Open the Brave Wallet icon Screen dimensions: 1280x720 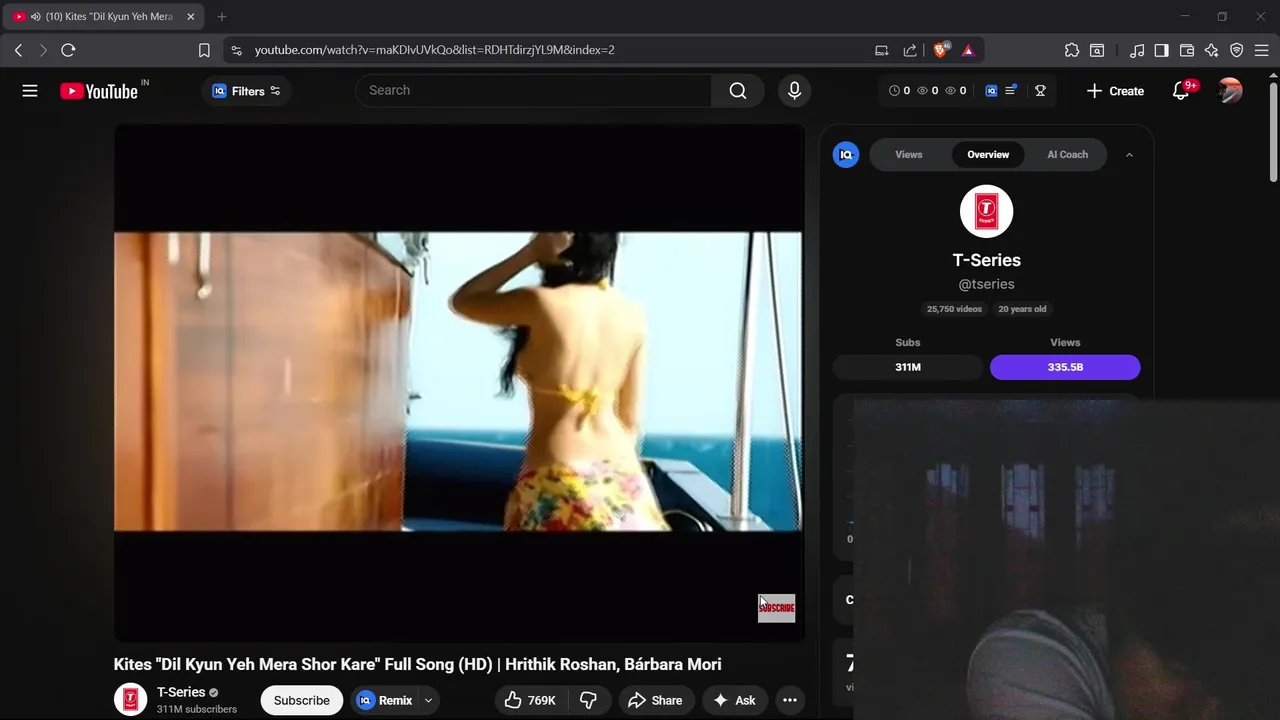[1187, 50]
